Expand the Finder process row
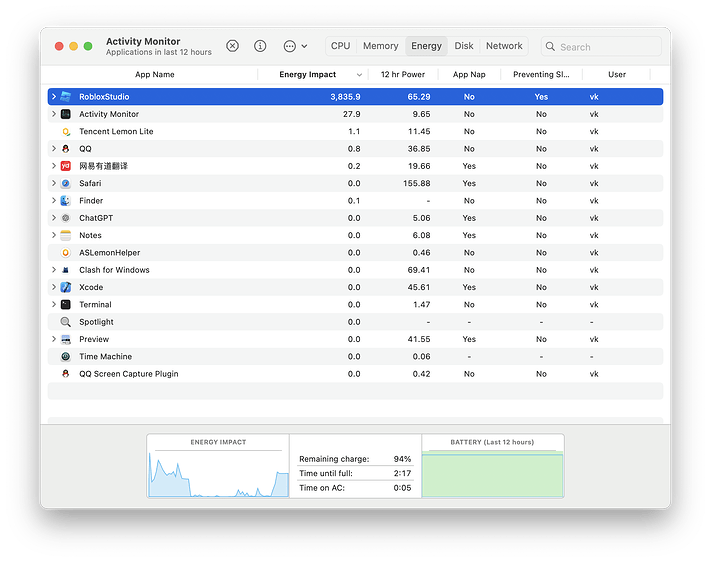This screenshot has height=562, width=711. pos(54,200)
